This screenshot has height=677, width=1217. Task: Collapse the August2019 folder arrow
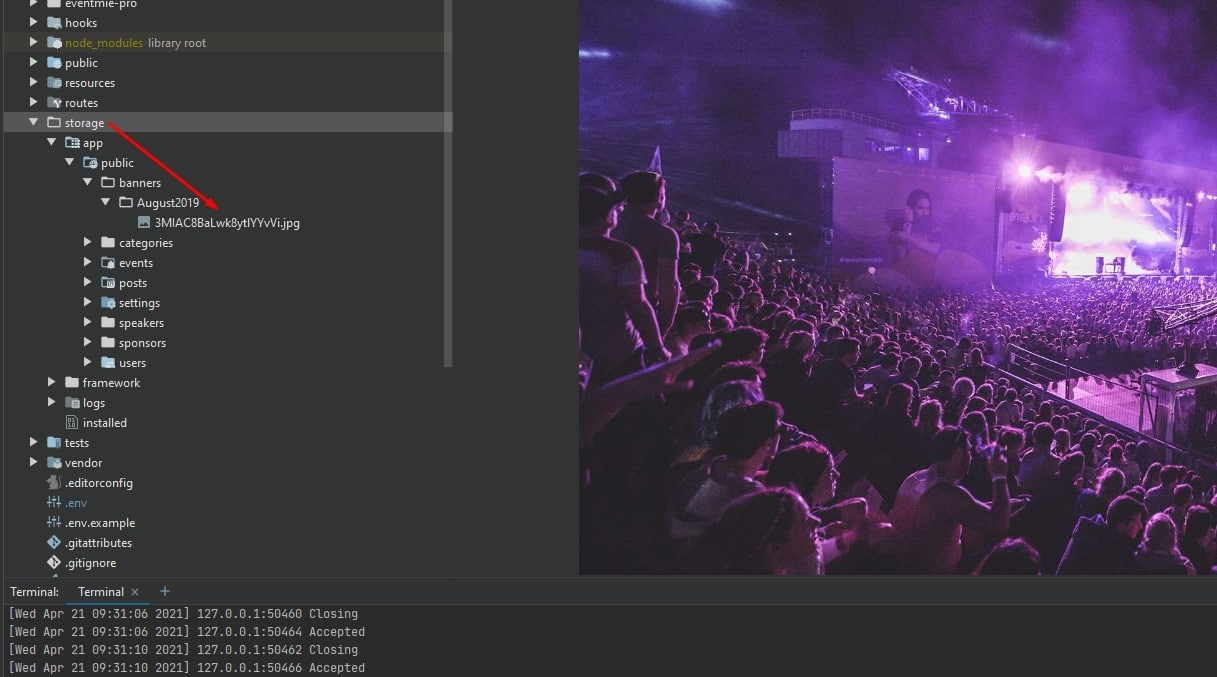[106, 203]
